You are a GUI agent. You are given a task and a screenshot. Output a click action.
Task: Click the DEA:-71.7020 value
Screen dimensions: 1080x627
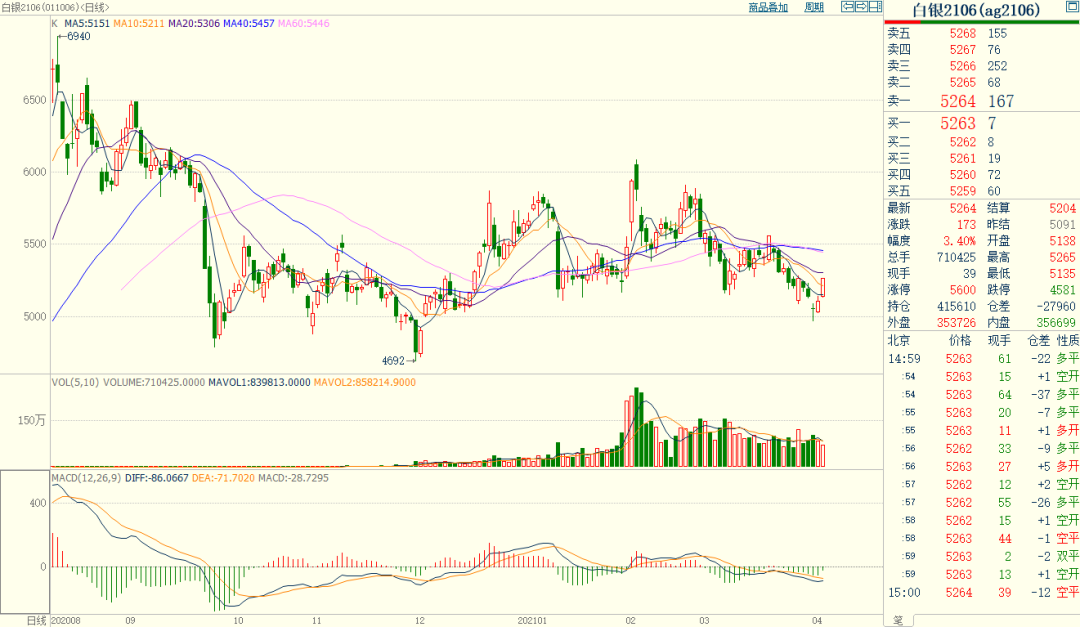pos(223,477)
